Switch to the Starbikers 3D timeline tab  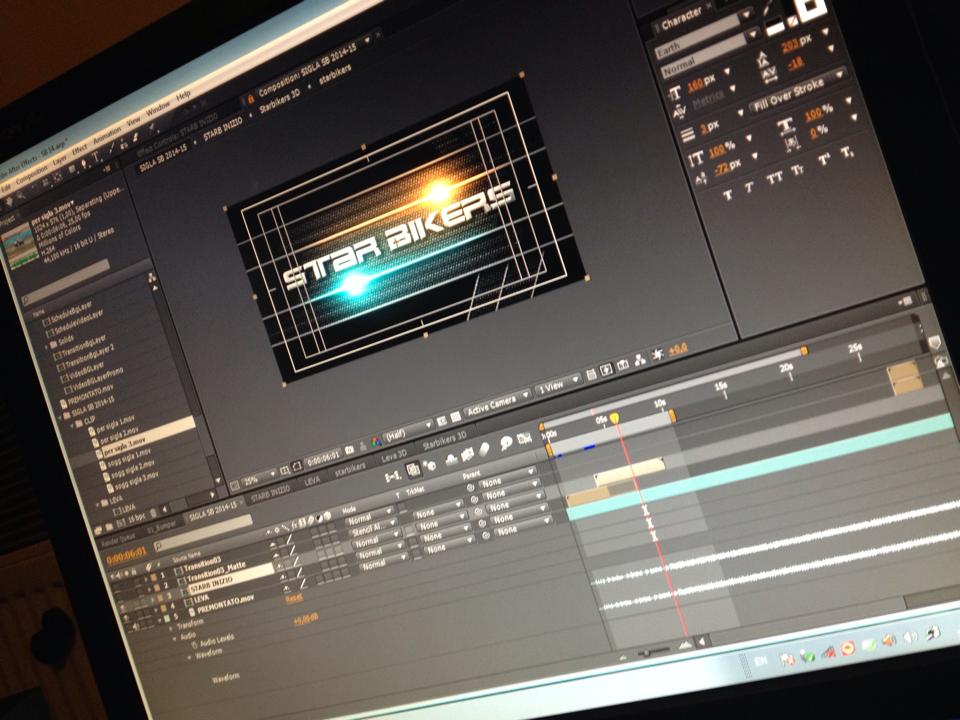tap(444, 439)
